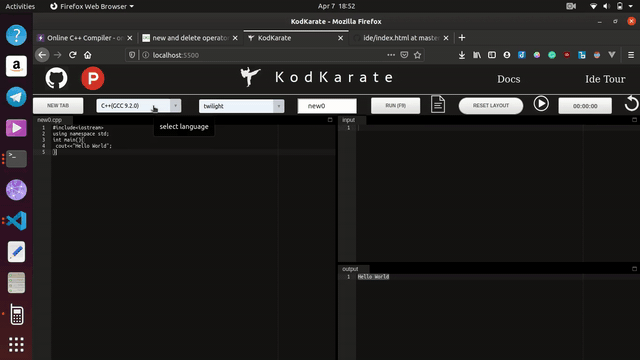
Task: Click the #include<iostream> code line
Action: click(x=78, y=128)
